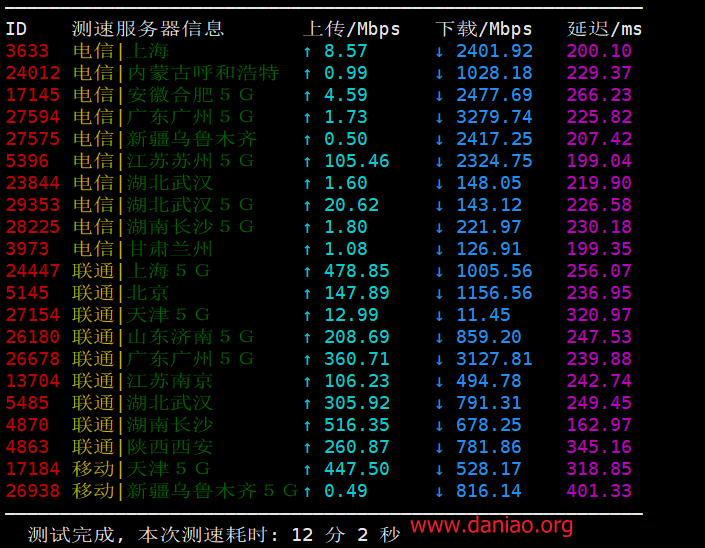Select server ID 24447

coord(33,271)
